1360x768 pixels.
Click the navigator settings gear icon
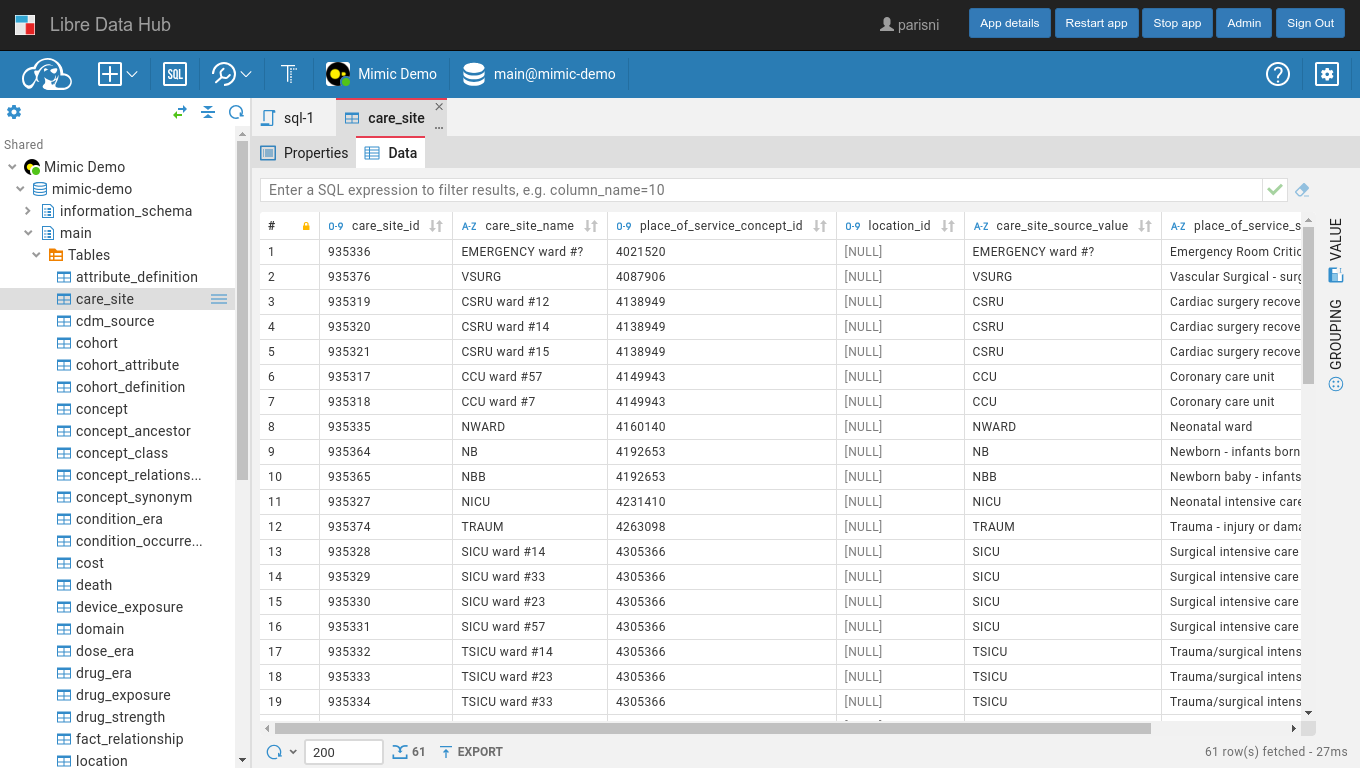14,112
